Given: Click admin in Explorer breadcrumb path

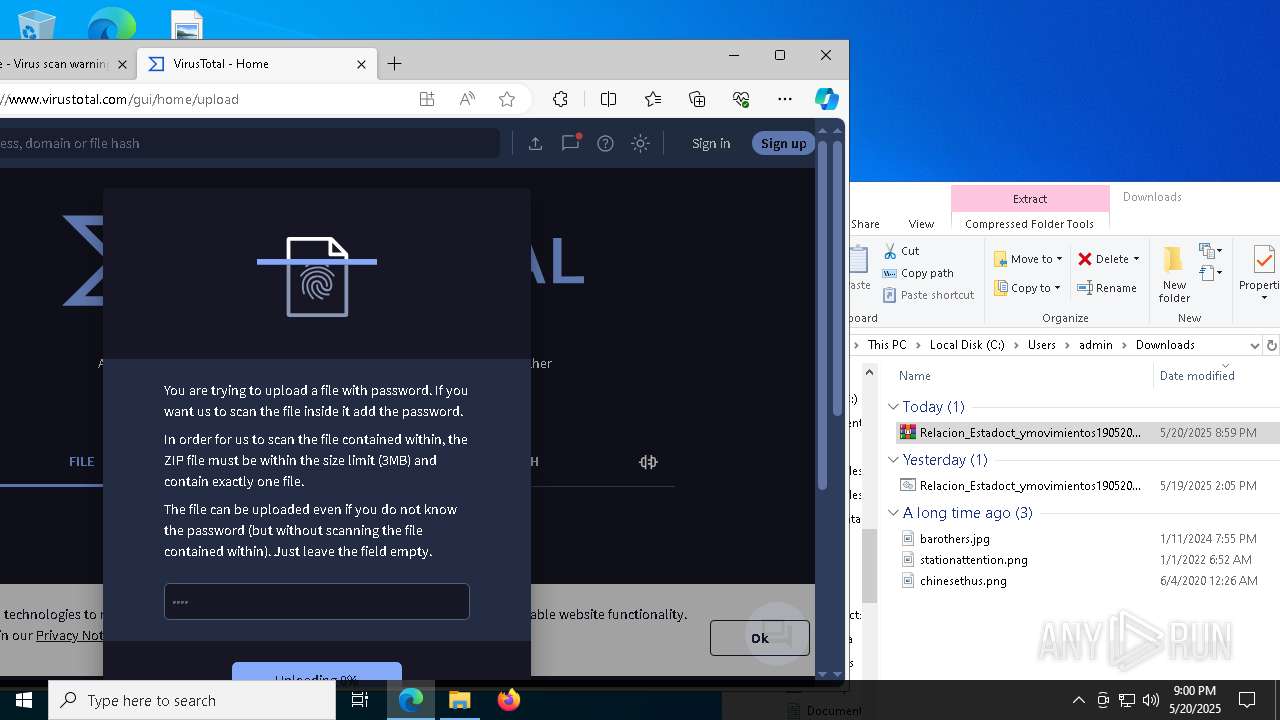Looking at the screenshot, I should 1095,345.
